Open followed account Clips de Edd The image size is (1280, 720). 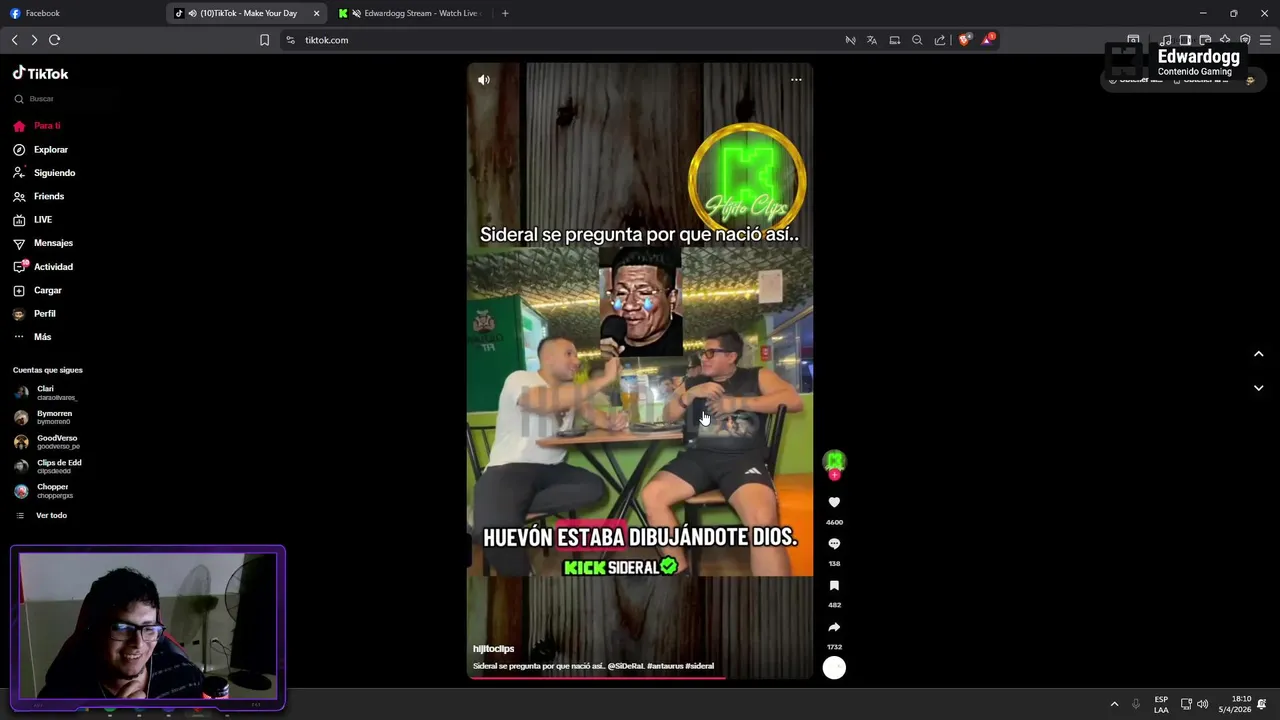47,466
